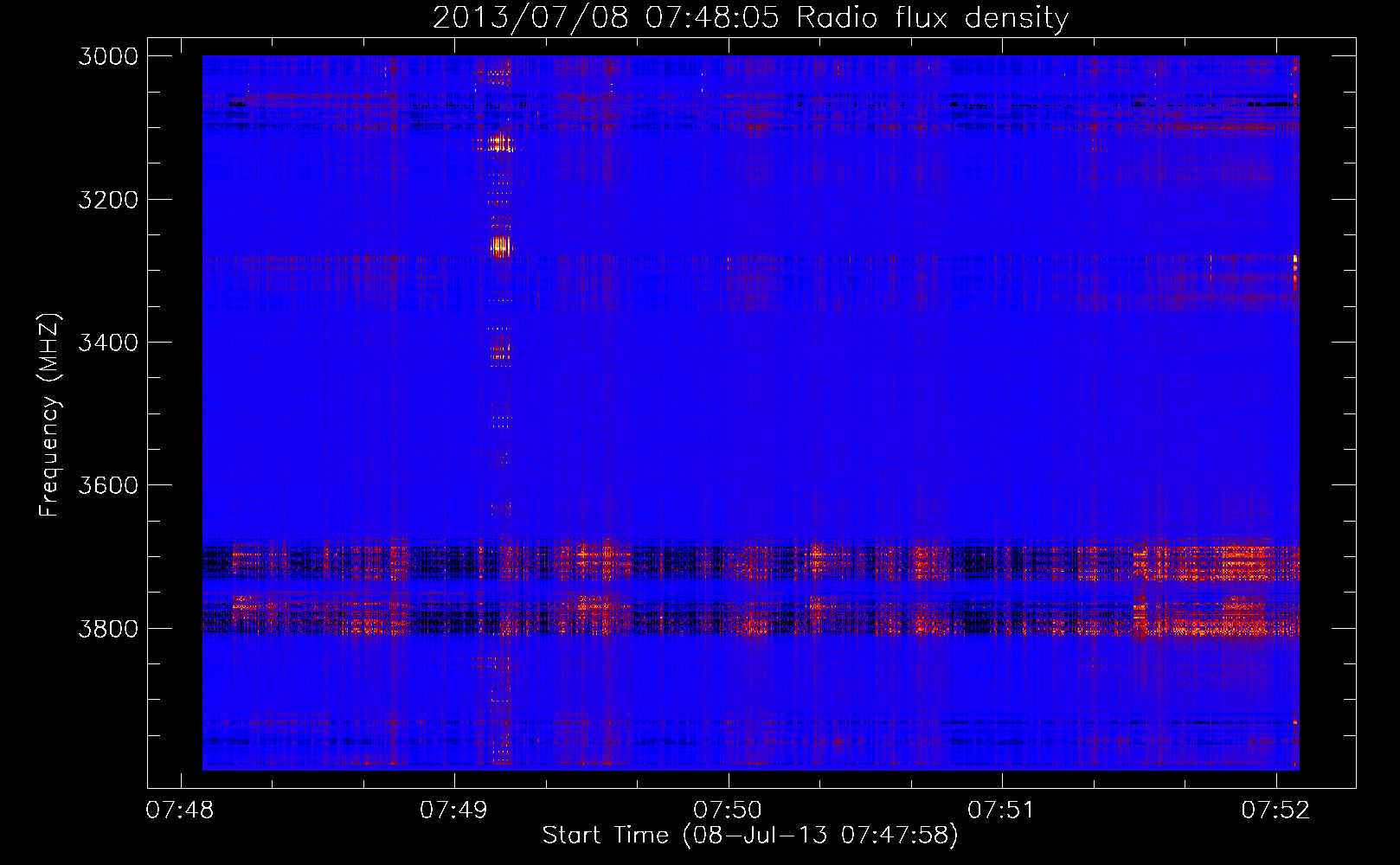This screenshot has width=1400, height=865.
Task: Click the 07:52 time tick label
Action: [1276, 810]
